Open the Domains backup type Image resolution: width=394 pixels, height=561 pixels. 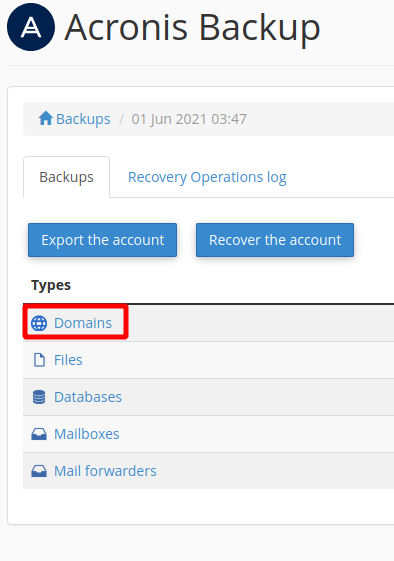click(x=83, y=323)
